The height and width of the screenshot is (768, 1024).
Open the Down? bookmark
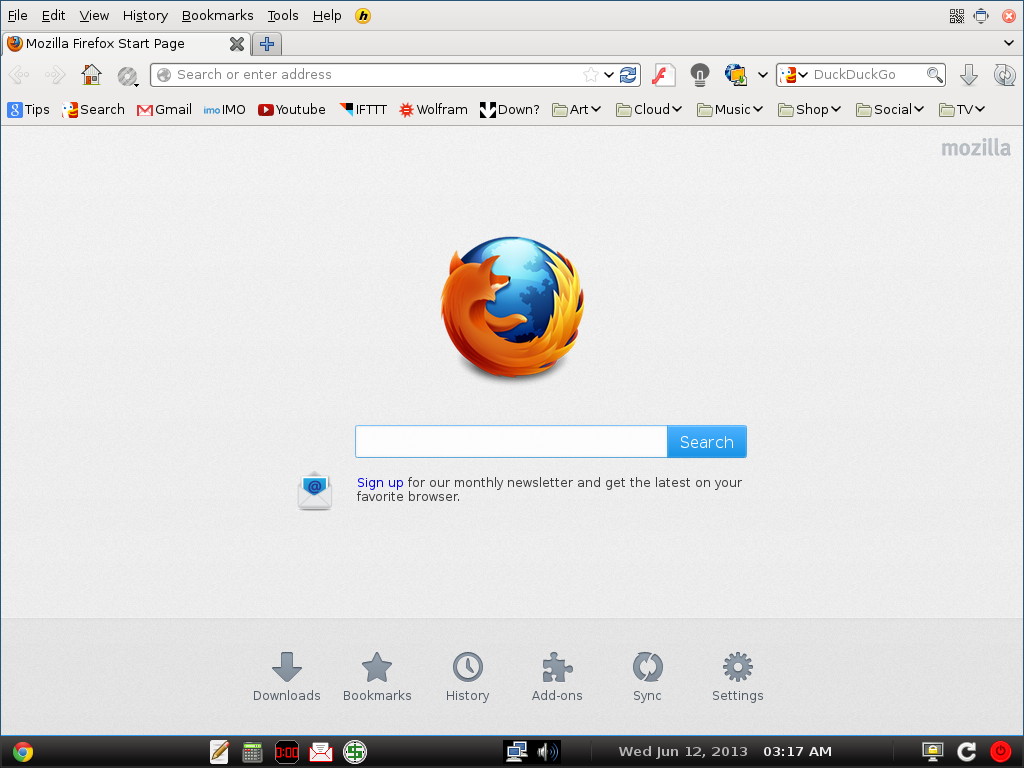coord(509,110)
